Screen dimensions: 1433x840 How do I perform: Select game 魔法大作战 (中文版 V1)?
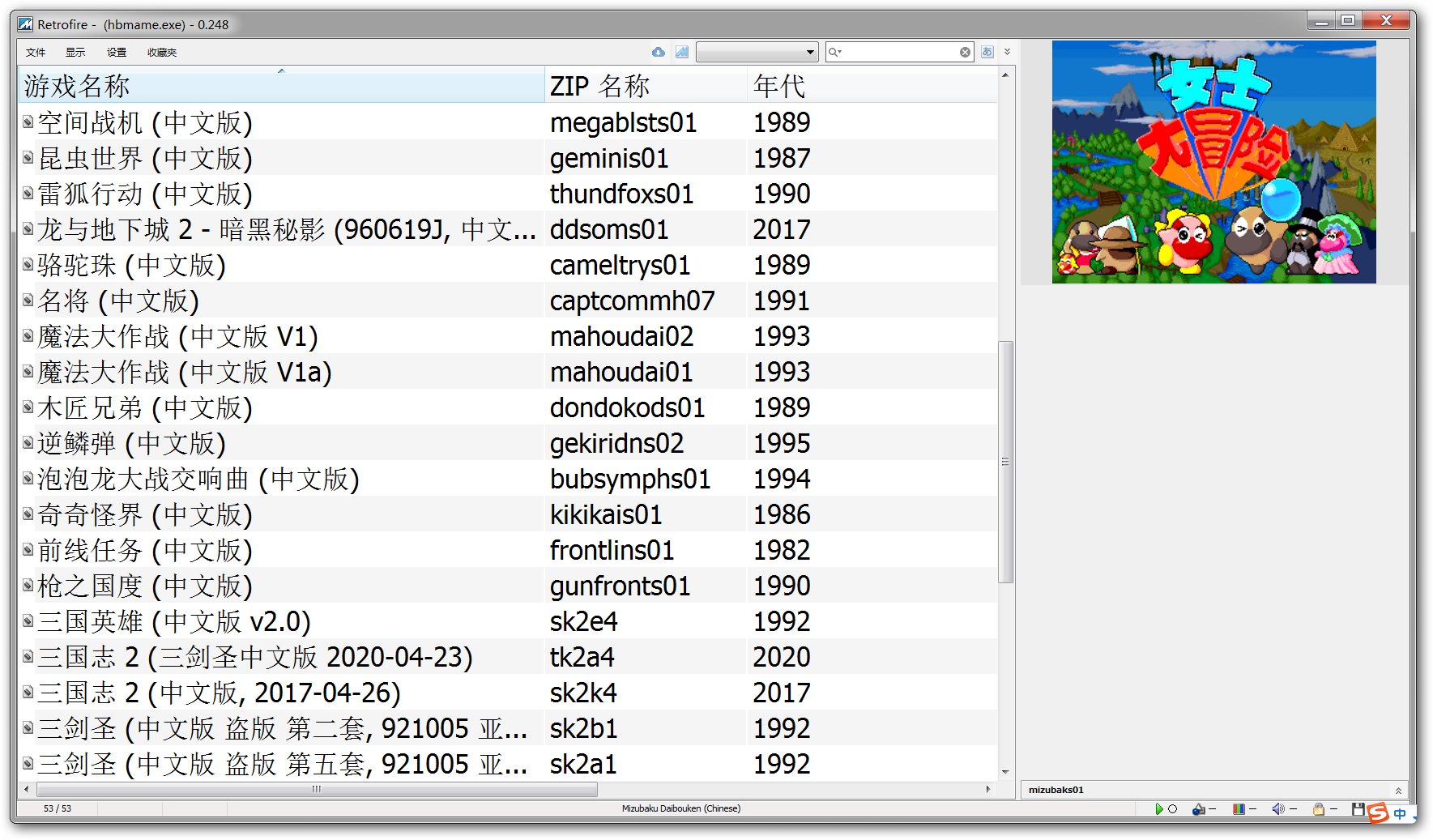click(177, 336)
